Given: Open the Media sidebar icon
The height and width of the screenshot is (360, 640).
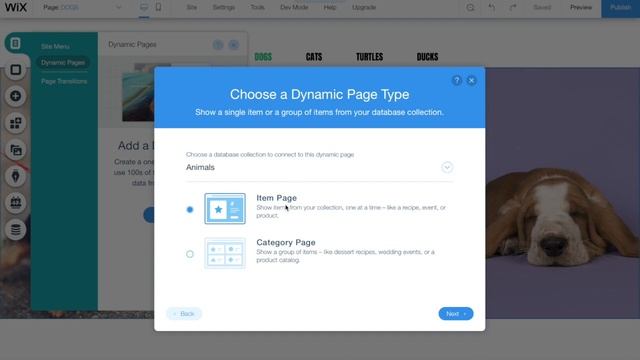Looking at the screenshot, I should point(16,150).
